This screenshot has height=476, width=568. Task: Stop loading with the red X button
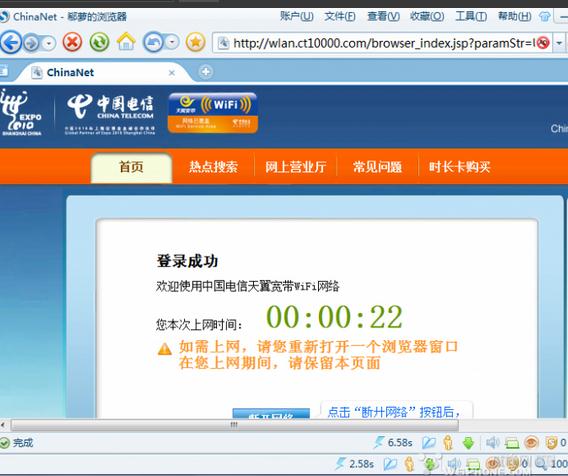[72, 43]
